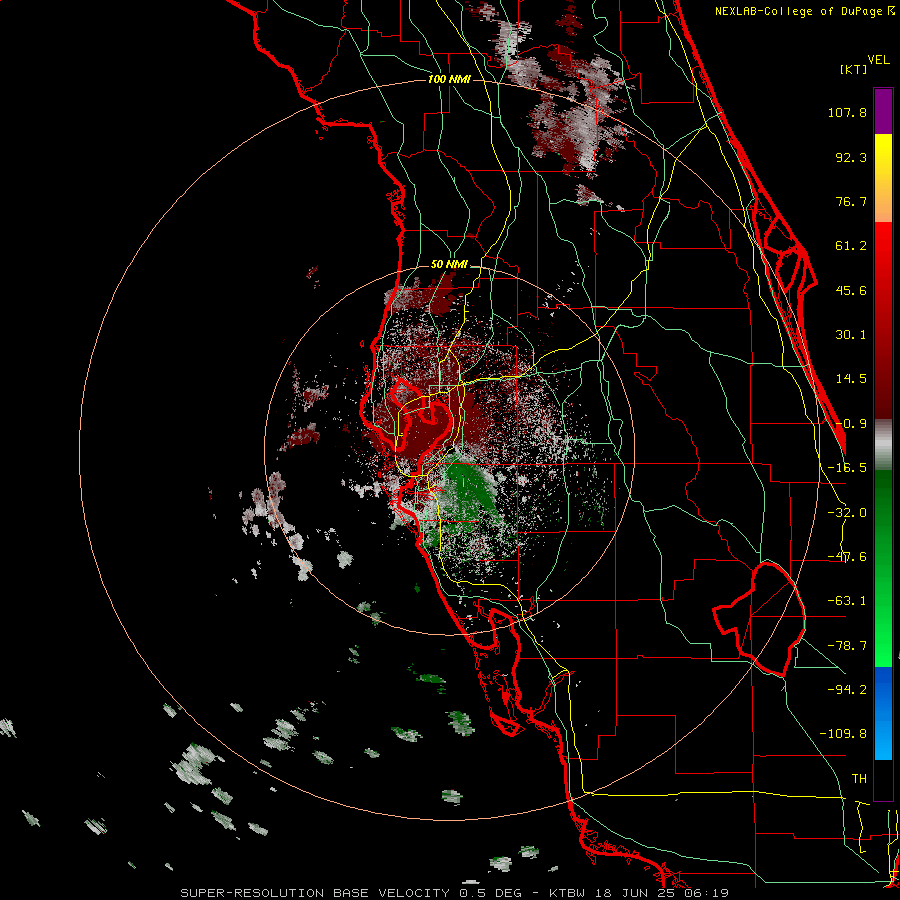Select the -32.0 scale value
Screen dimensions: 900x900
pos(847,513)
